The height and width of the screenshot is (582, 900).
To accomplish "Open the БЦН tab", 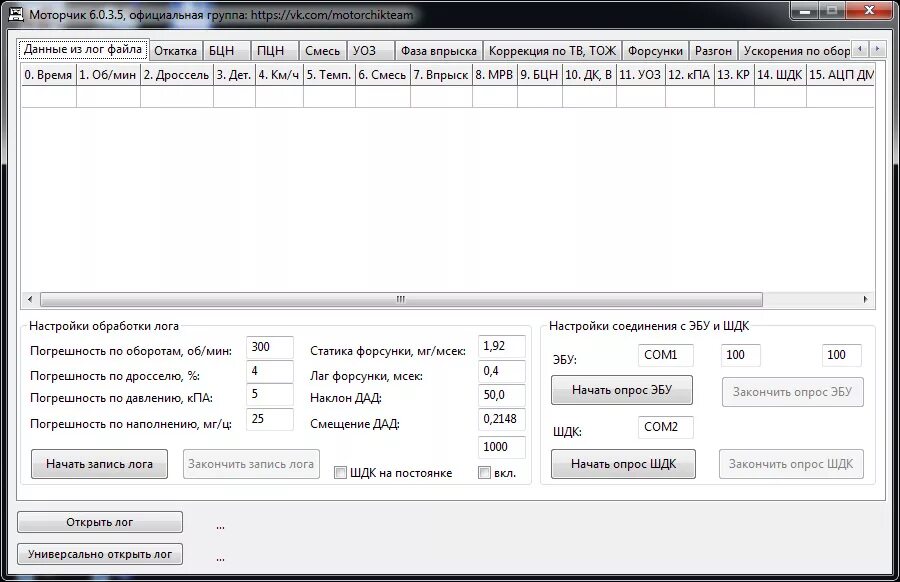I will click(x=227, y=51).
